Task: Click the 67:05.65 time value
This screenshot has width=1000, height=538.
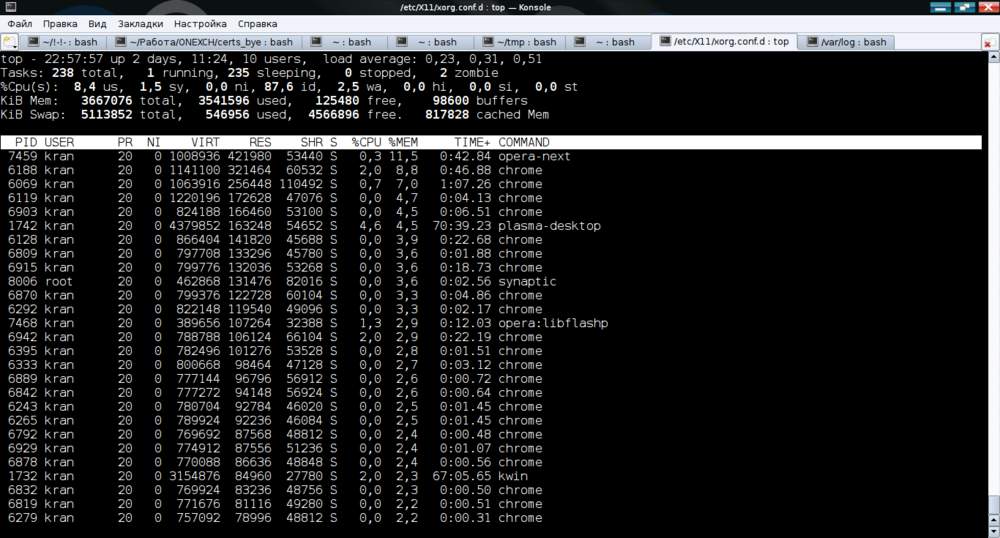Action: 462,476
